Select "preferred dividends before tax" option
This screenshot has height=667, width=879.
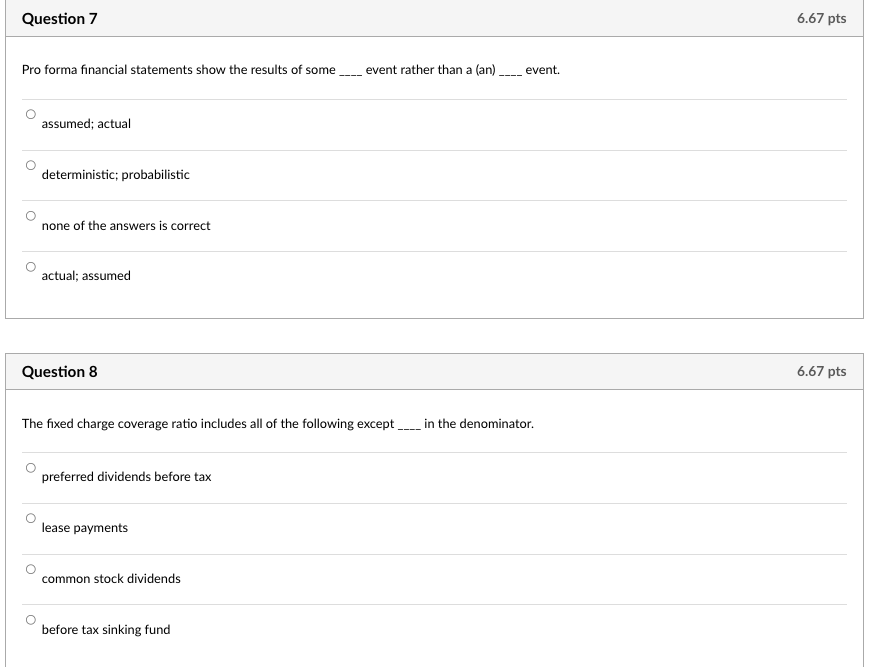(29, 466)
